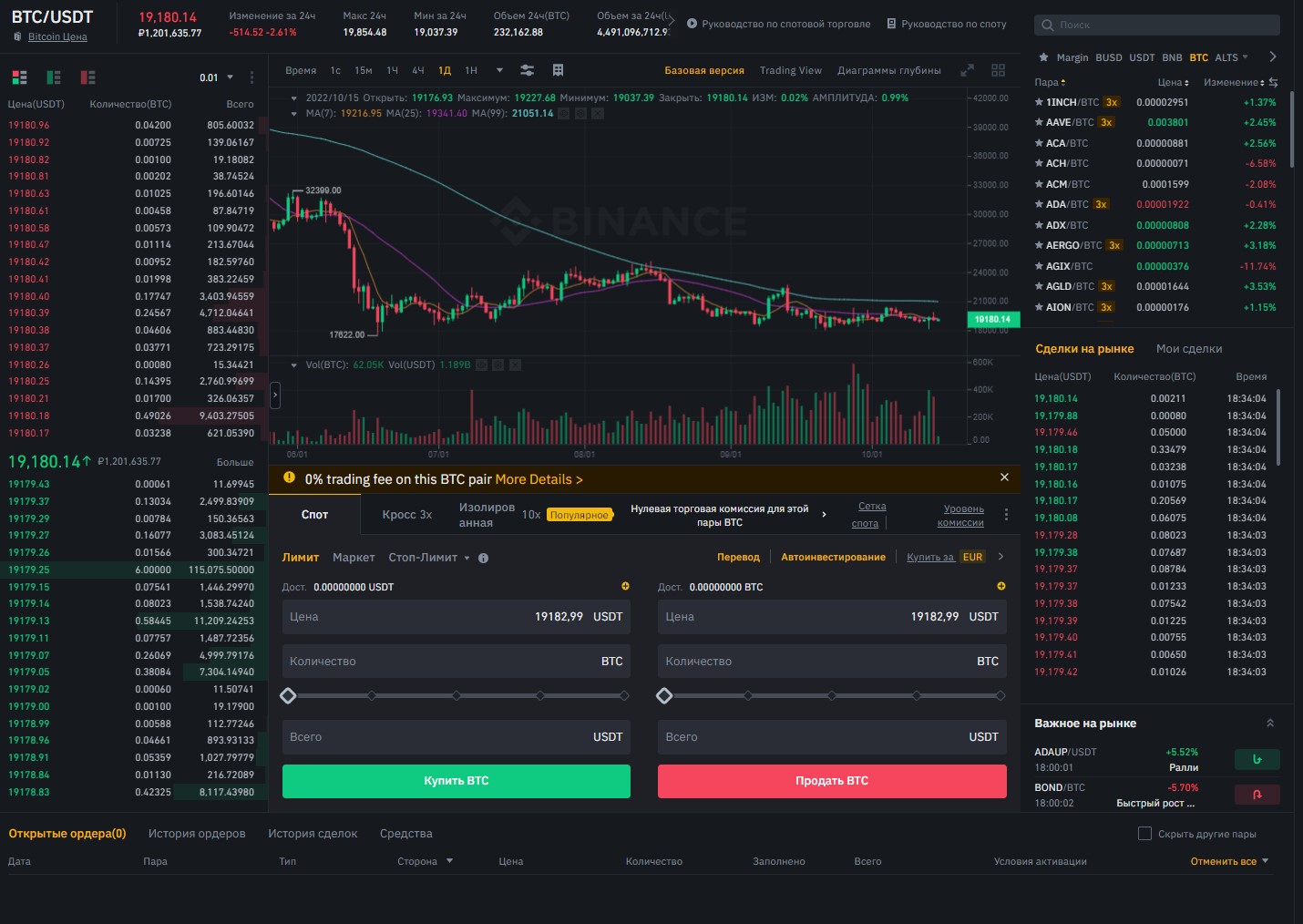Open order book precision 0.01 dropdown
1303x924 pixels.
[217, 77]
